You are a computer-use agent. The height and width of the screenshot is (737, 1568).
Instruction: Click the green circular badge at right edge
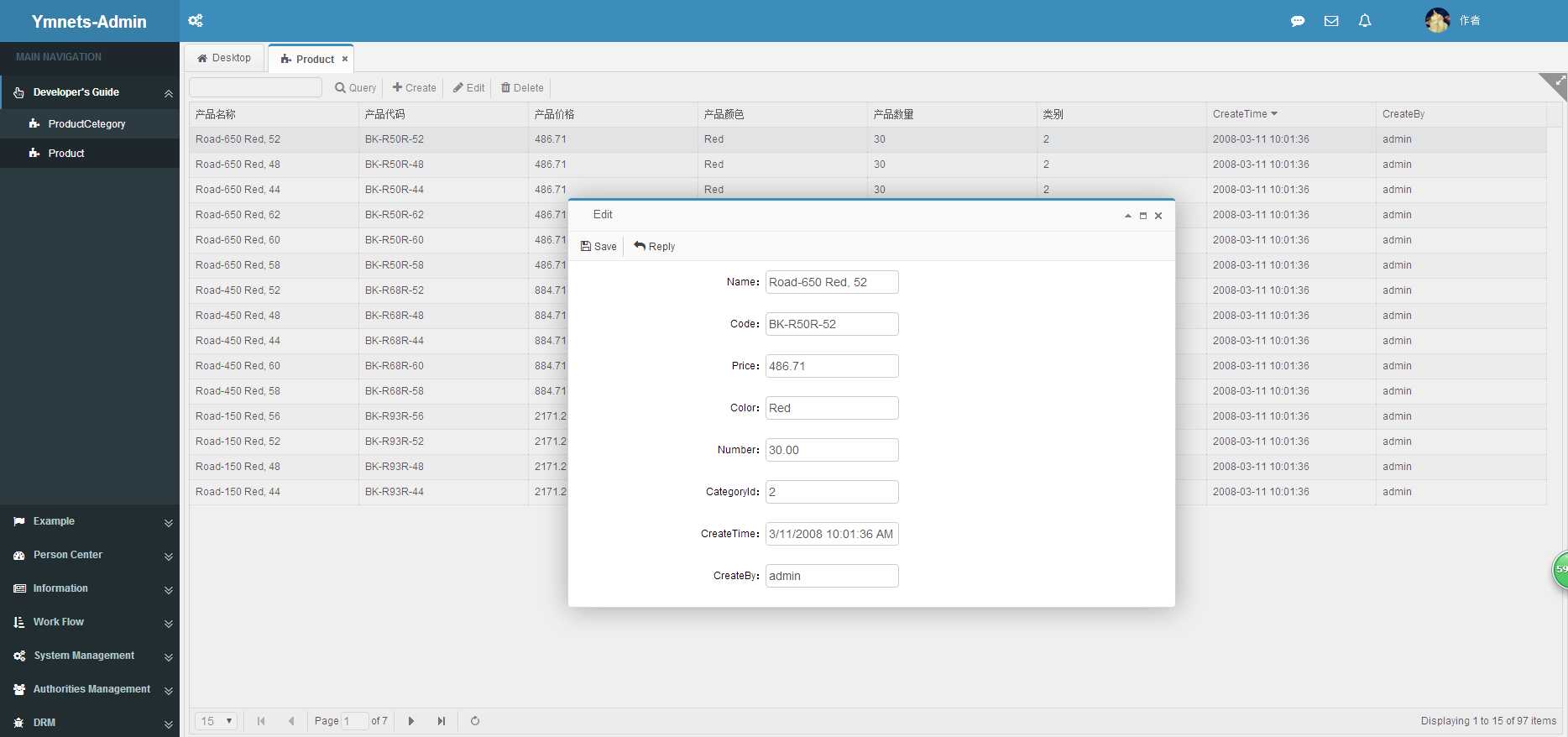[x=1560, y=570]
